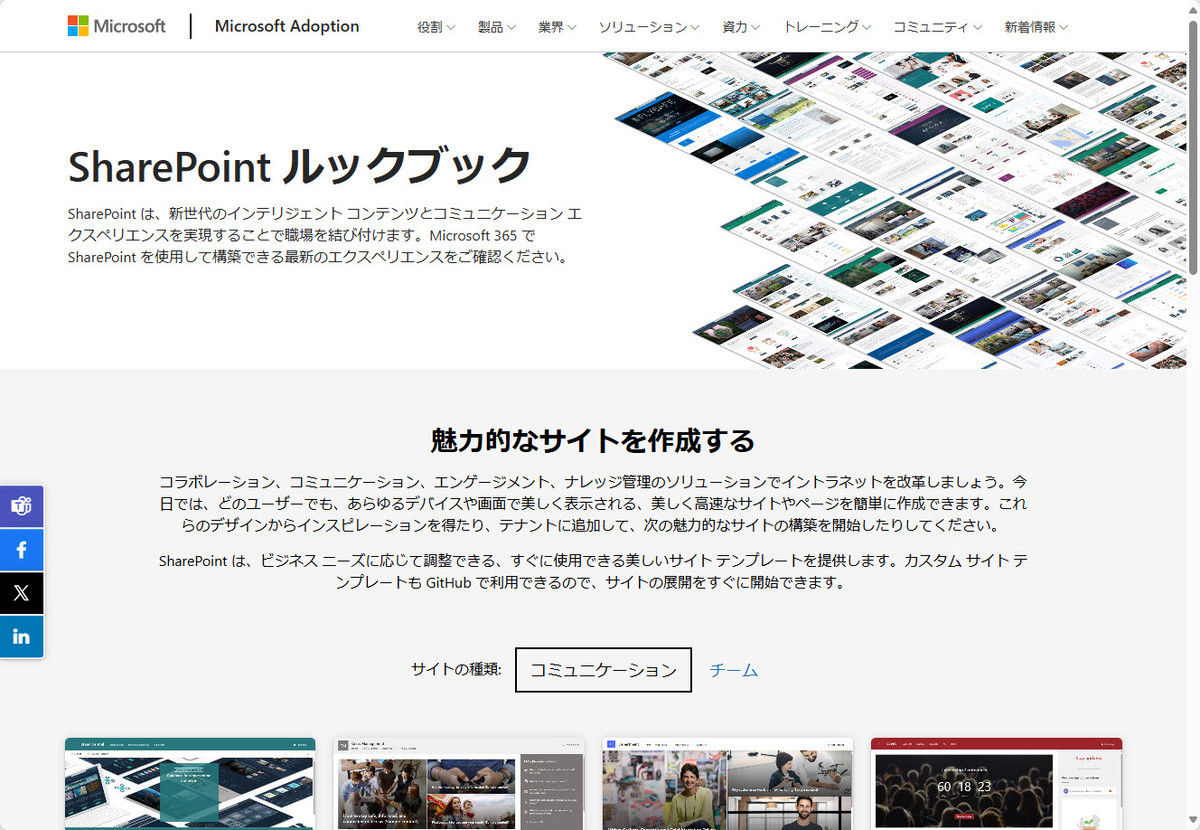
Task: Open the gray-header site template with family photos
Action: pyautogui.click(x=458, y=784)
